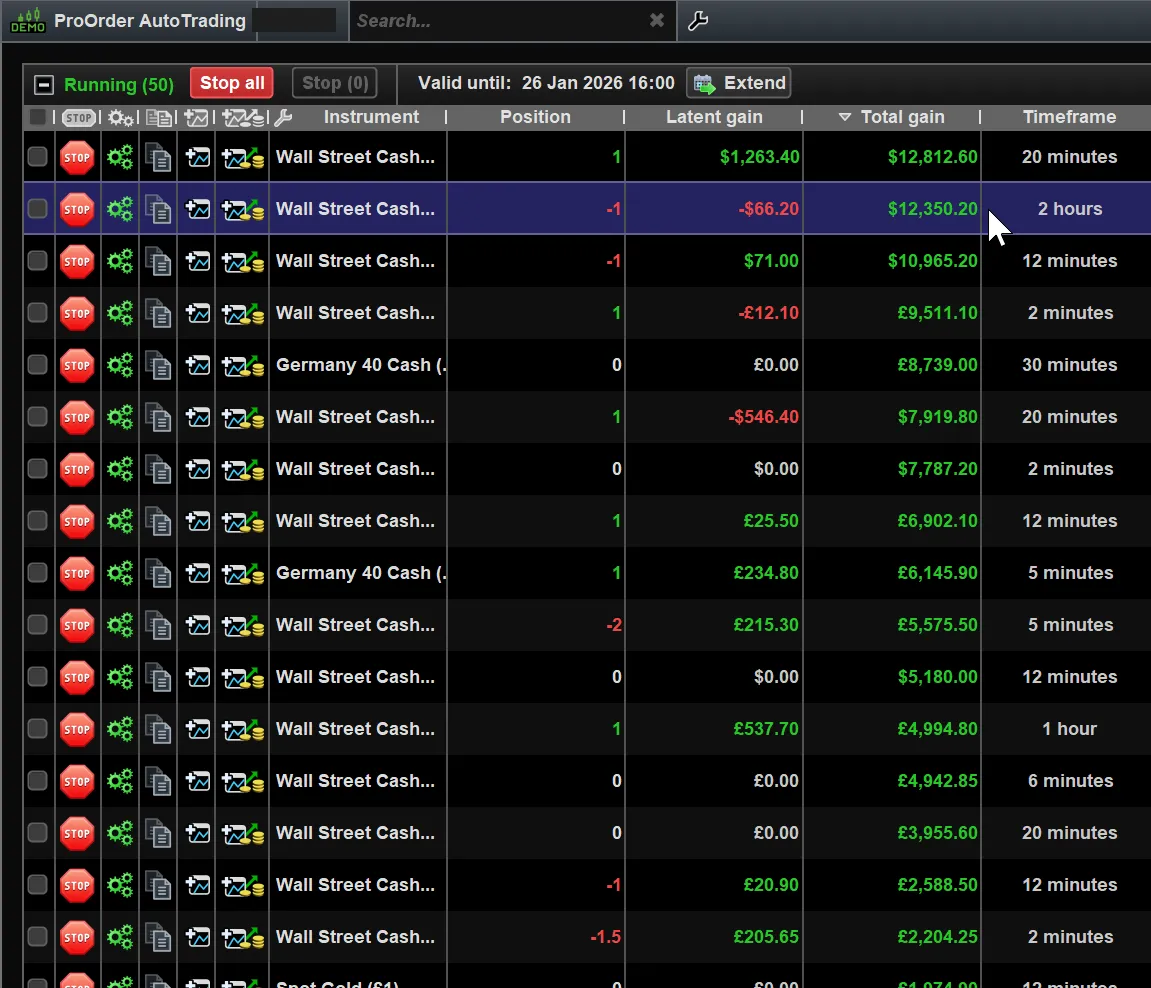The width and height of the screenshot is (1151, 988).
Task: Click the wrench icon beside the search box
Action: [x=698, y=21]
